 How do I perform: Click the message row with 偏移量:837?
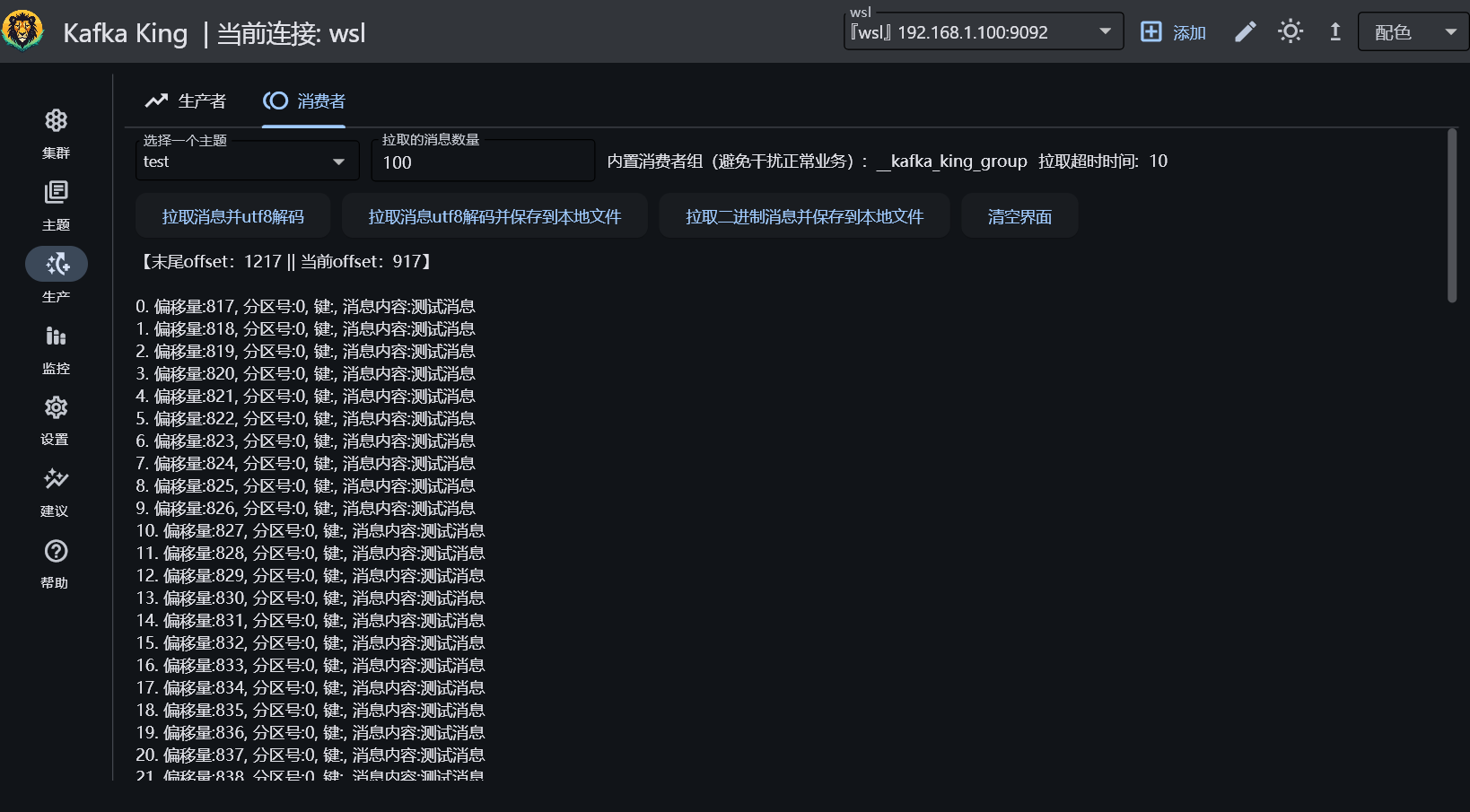click(x=311, y=755)
